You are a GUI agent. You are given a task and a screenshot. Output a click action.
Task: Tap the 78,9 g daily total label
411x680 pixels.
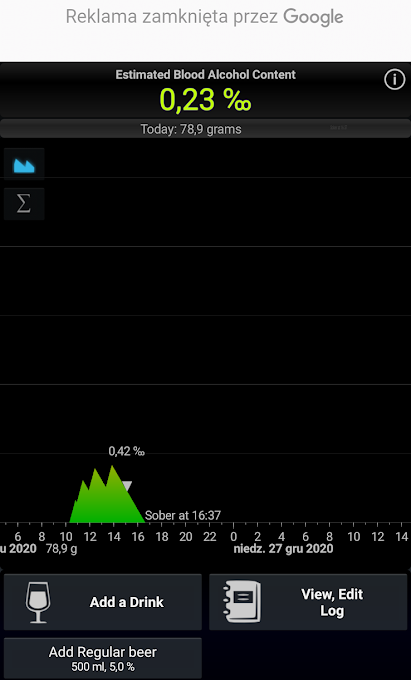61,549
